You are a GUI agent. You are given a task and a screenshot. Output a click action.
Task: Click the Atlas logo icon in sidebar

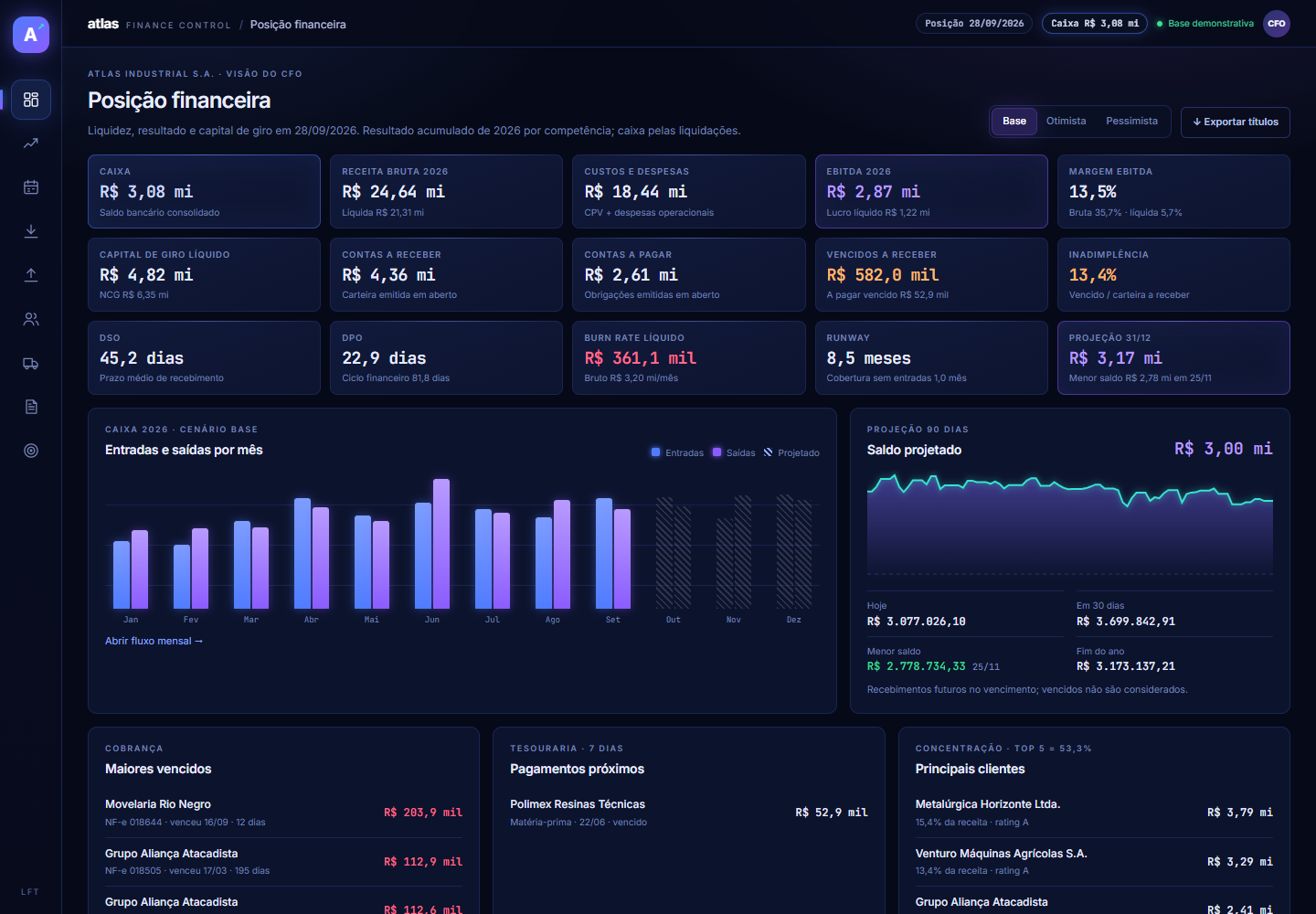(31, 35)
